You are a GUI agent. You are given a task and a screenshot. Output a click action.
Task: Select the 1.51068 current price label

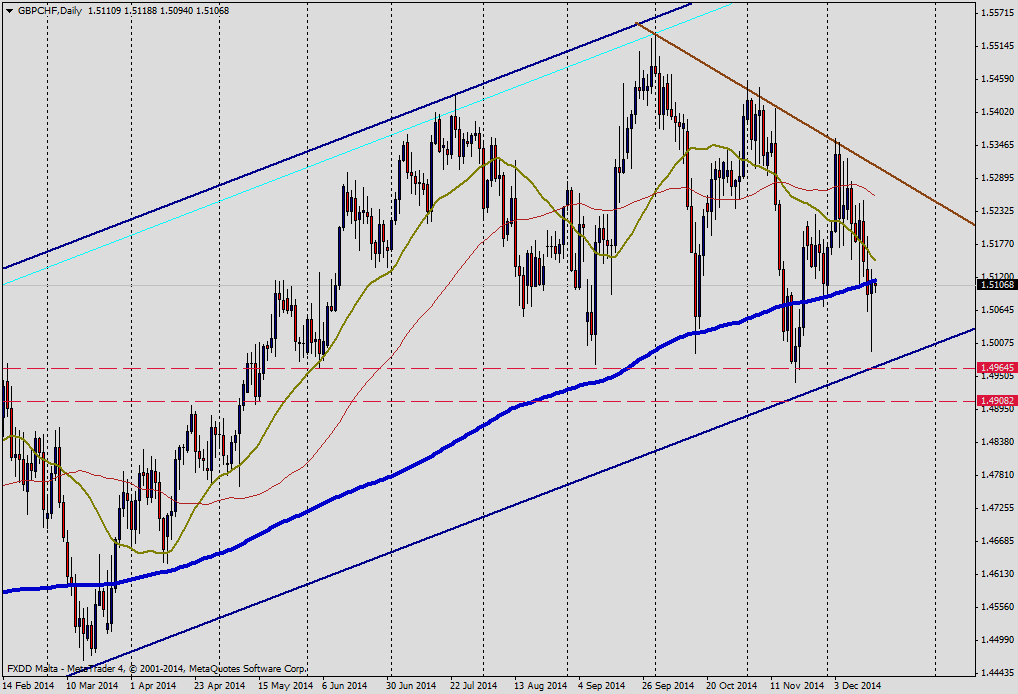pos(996,285)
